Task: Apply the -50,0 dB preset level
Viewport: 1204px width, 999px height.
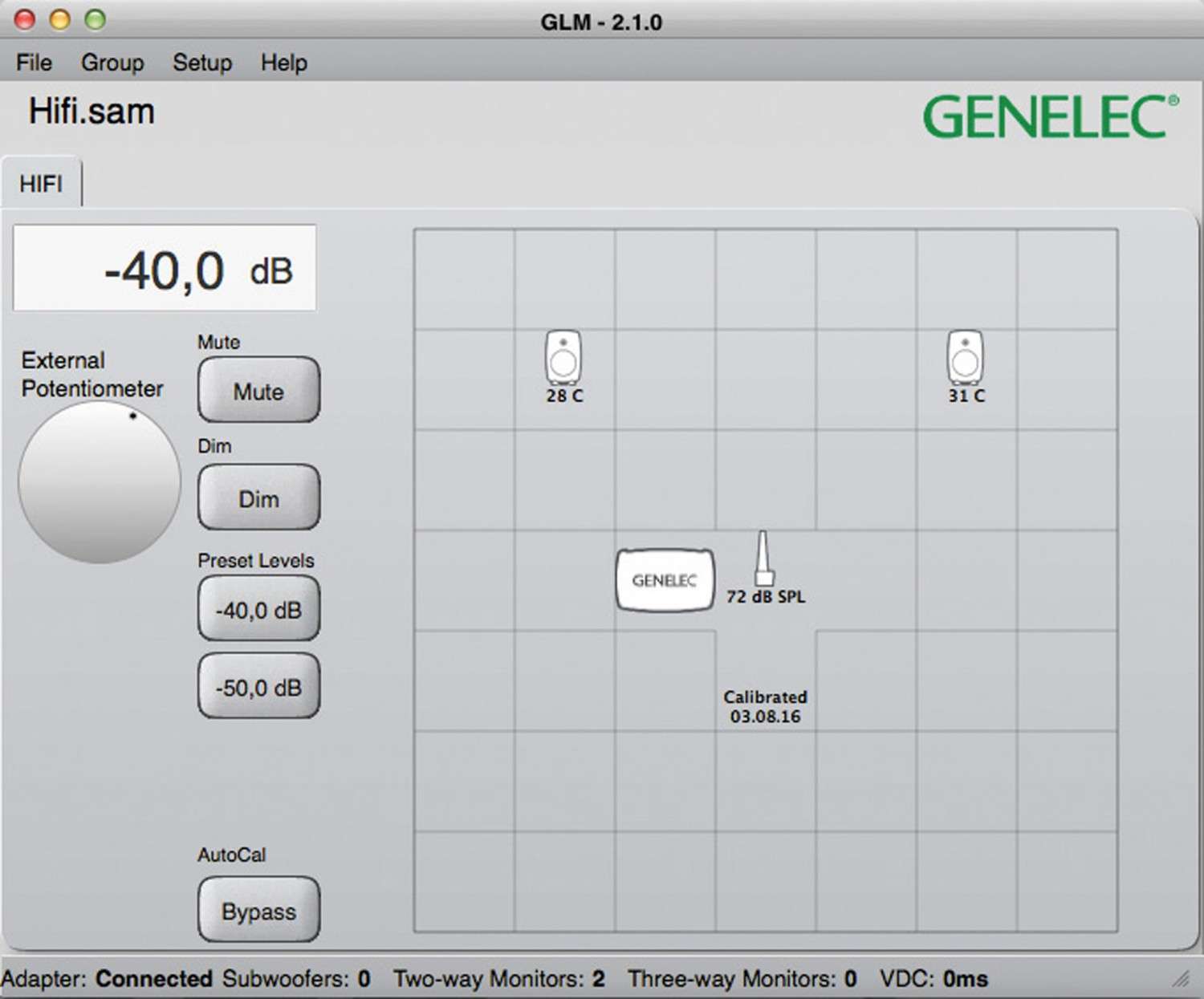Action: [258, 687]
